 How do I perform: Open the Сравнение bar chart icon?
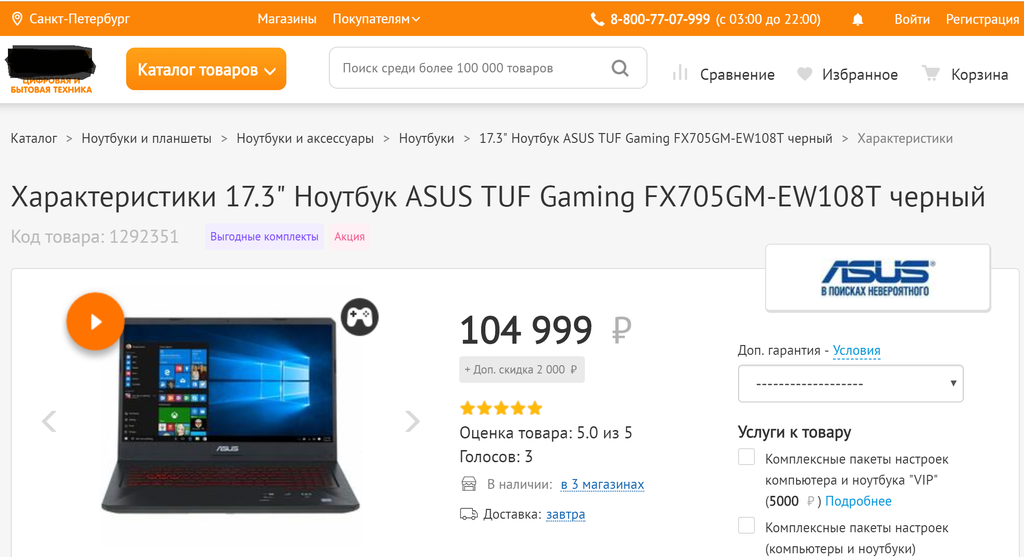click(x=680, y=72)
